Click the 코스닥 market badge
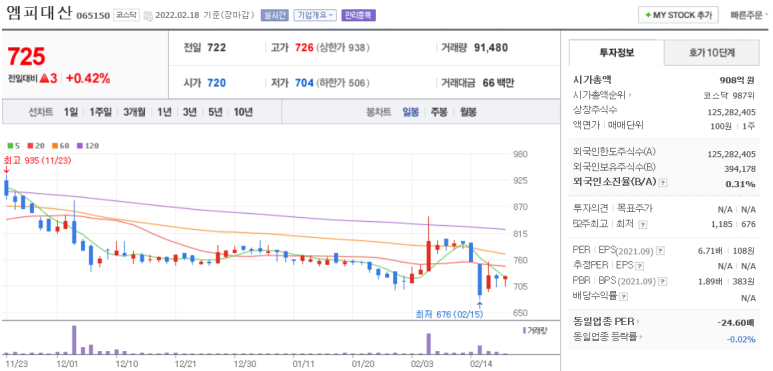 click(x=127, y=15)
